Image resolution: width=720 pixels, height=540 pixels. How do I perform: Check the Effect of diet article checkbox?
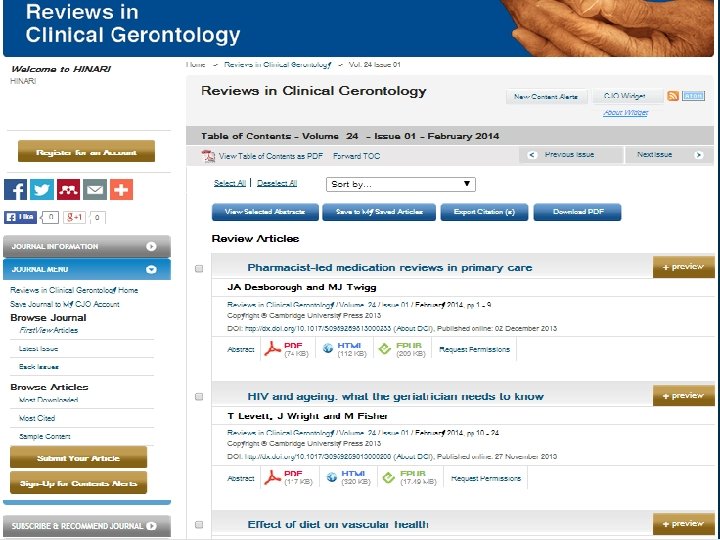tap(199, 525)
